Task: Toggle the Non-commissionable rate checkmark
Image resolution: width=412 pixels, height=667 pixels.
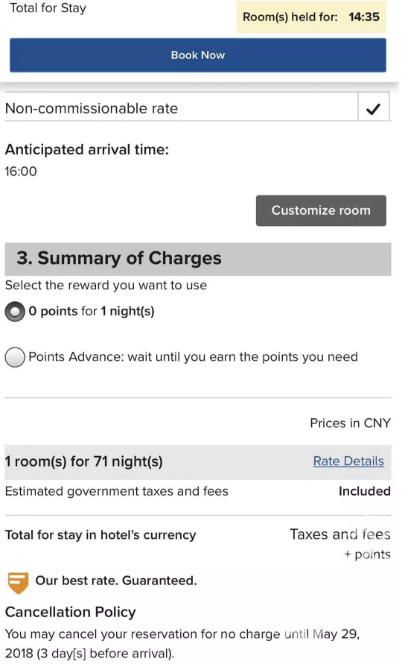Action: 373,109
